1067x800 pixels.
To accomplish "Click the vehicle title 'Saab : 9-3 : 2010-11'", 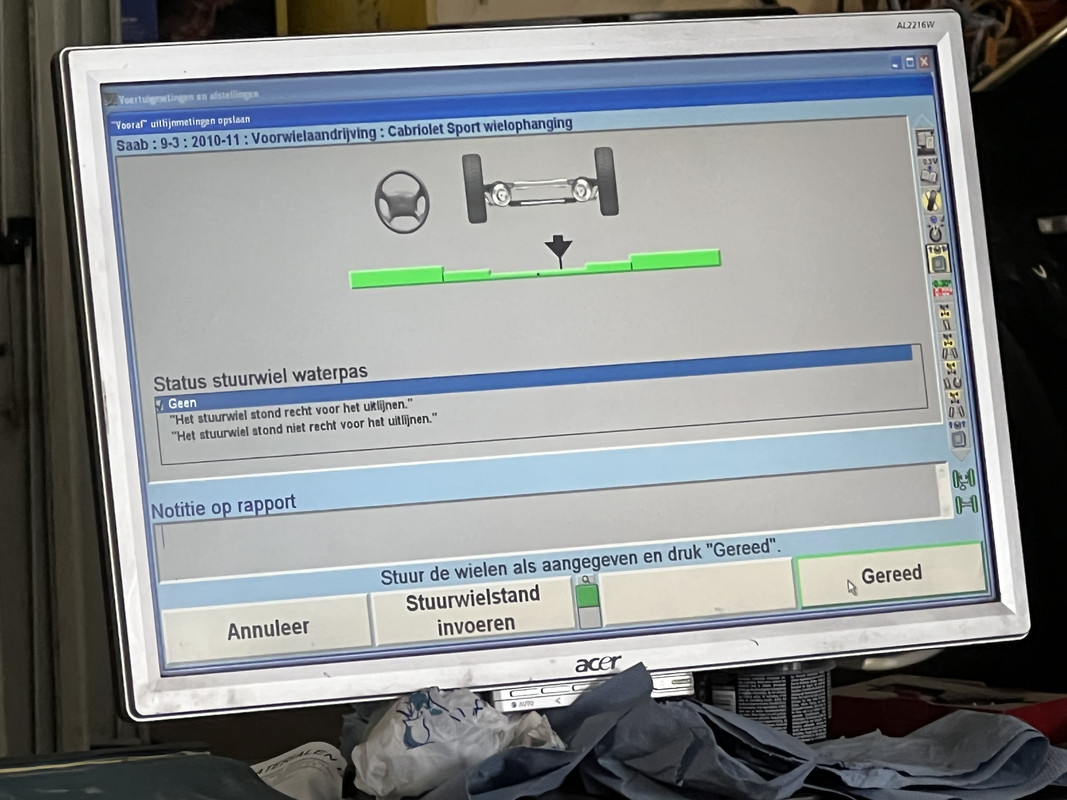I will [179, 144].
